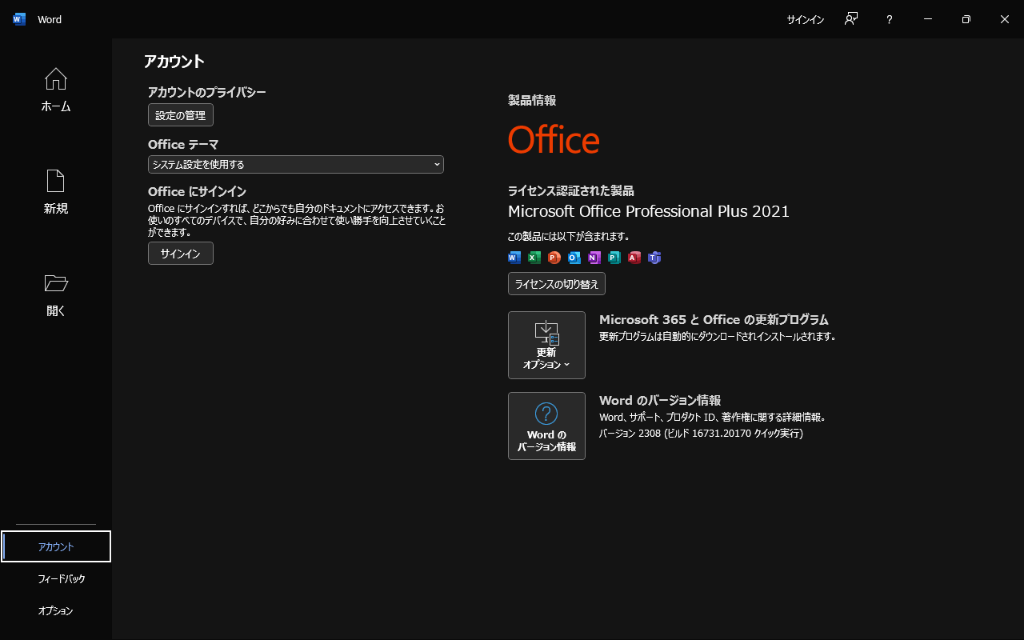The image size is (1024, 640).
Task: Click Microsoft Office Professional Plus 2021 text
Action: [x=648, y=212]
